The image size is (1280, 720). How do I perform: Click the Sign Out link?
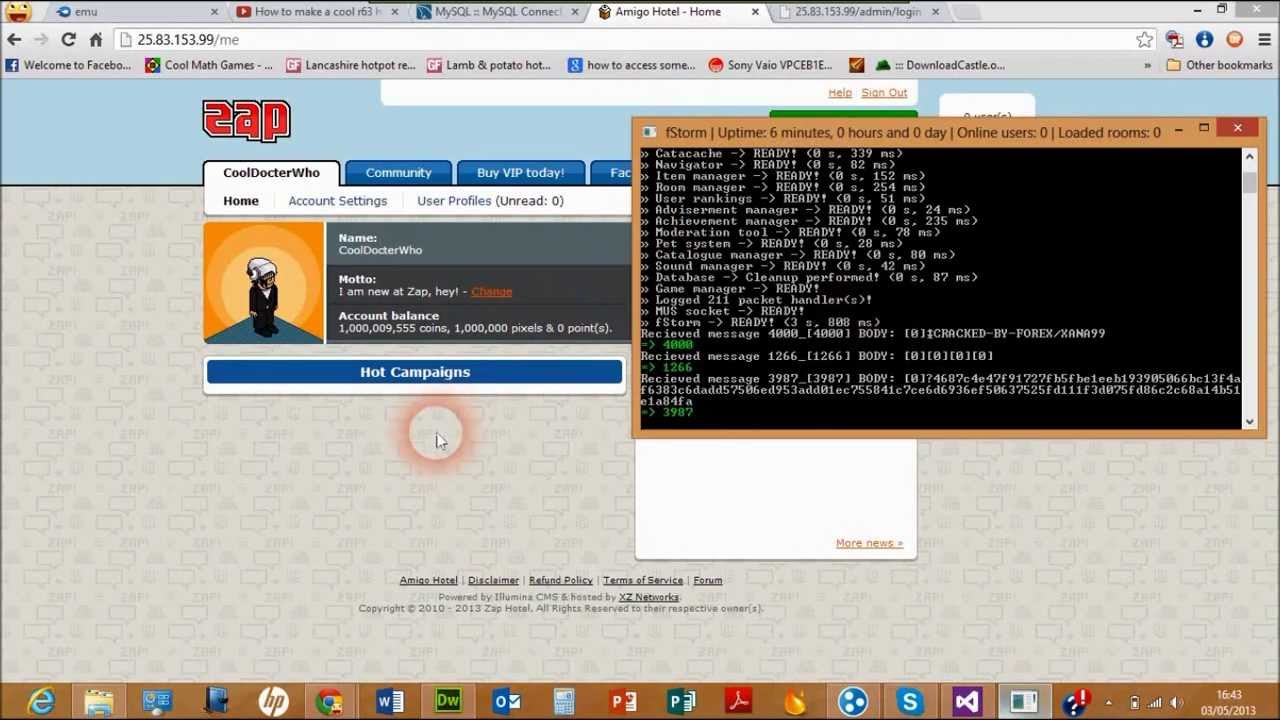tap(884, 93)
